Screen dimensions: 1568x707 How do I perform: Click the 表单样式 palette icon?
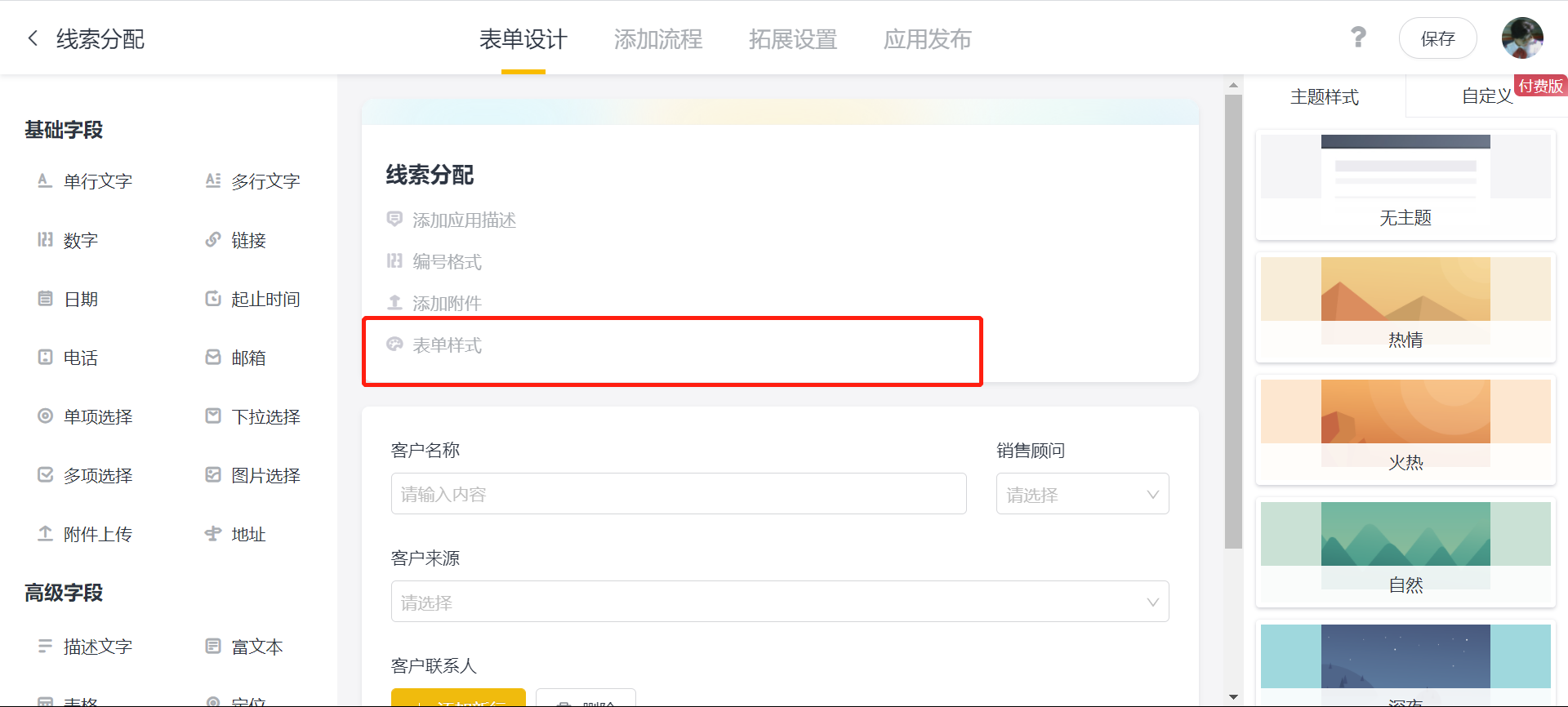pos(394,345)
